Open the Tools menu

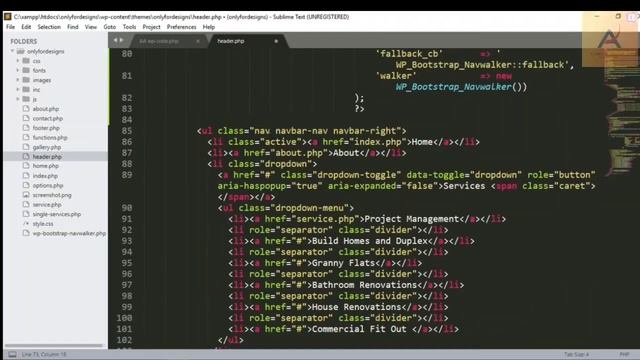[129, 27]
